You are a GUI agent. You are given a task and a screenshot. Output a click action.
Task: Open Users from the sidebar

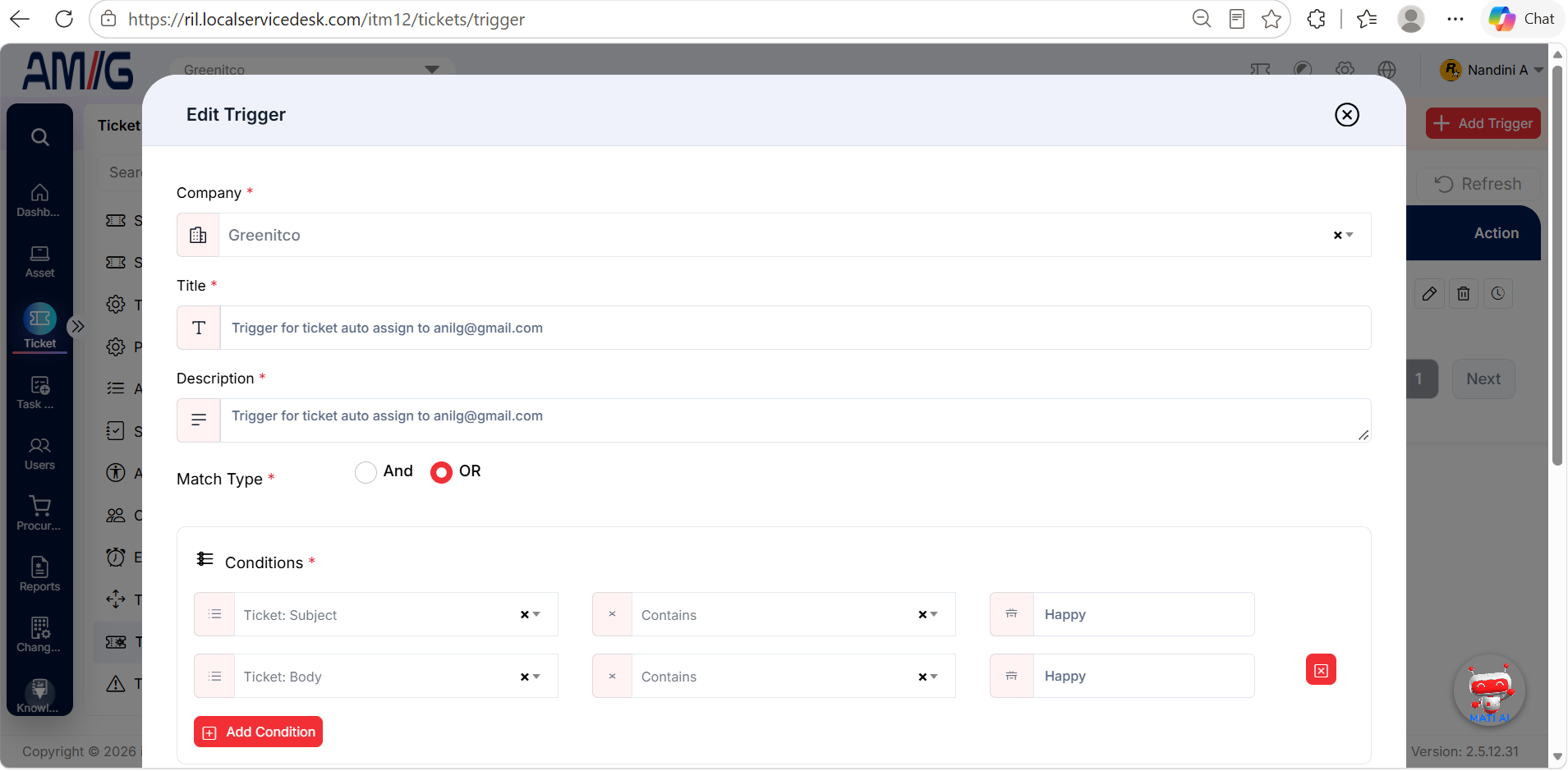(x=39, y=453)
